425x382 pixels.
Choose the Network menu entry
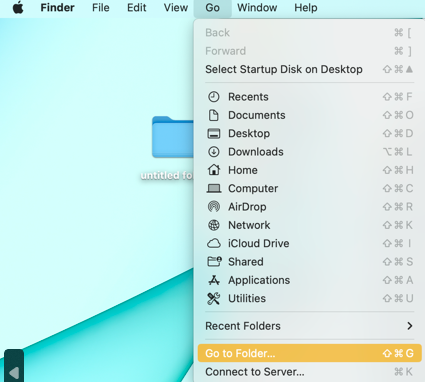[x=309, y=225]
